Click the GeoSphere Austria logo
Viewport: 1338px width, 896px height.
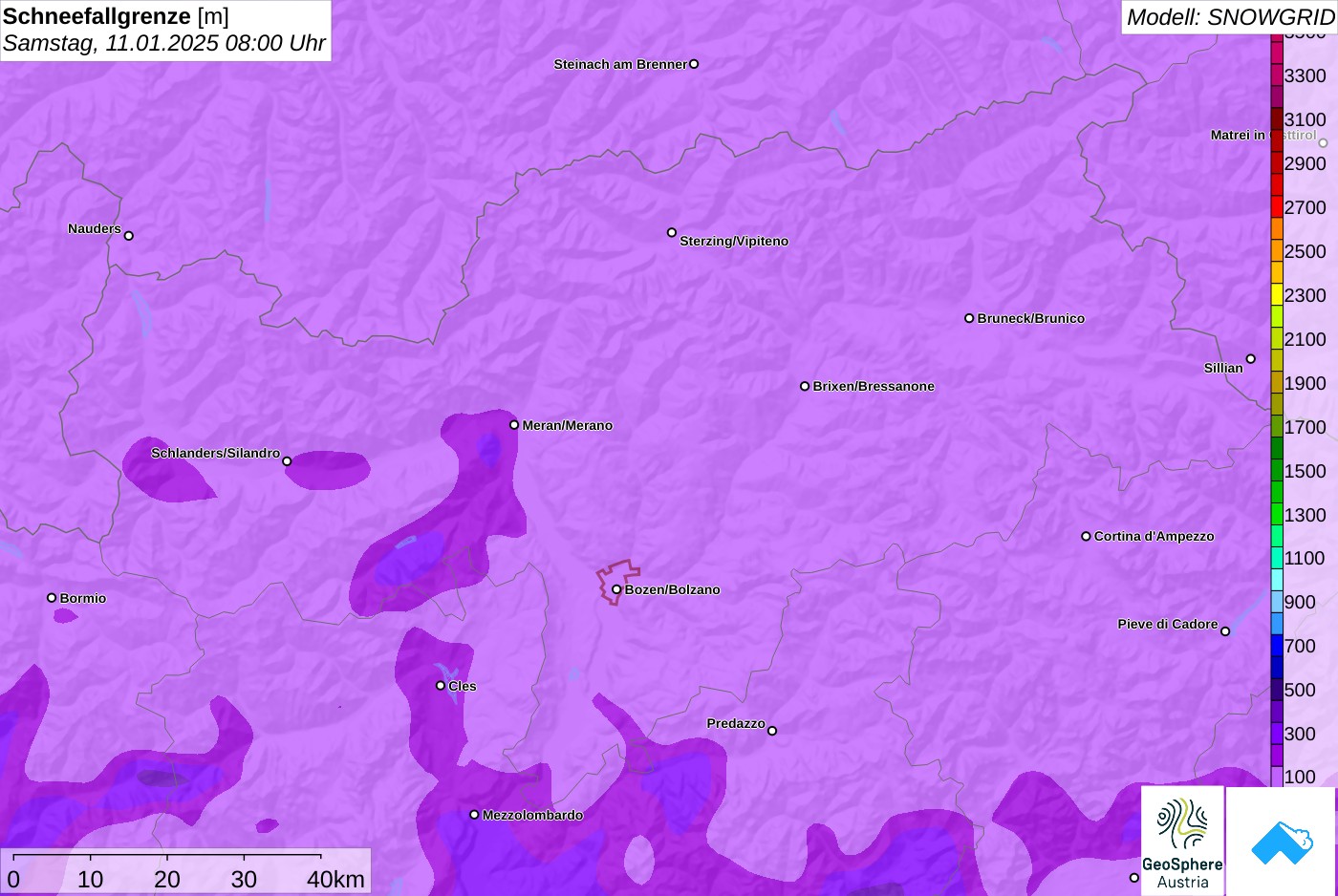(x=1182, y=841)
